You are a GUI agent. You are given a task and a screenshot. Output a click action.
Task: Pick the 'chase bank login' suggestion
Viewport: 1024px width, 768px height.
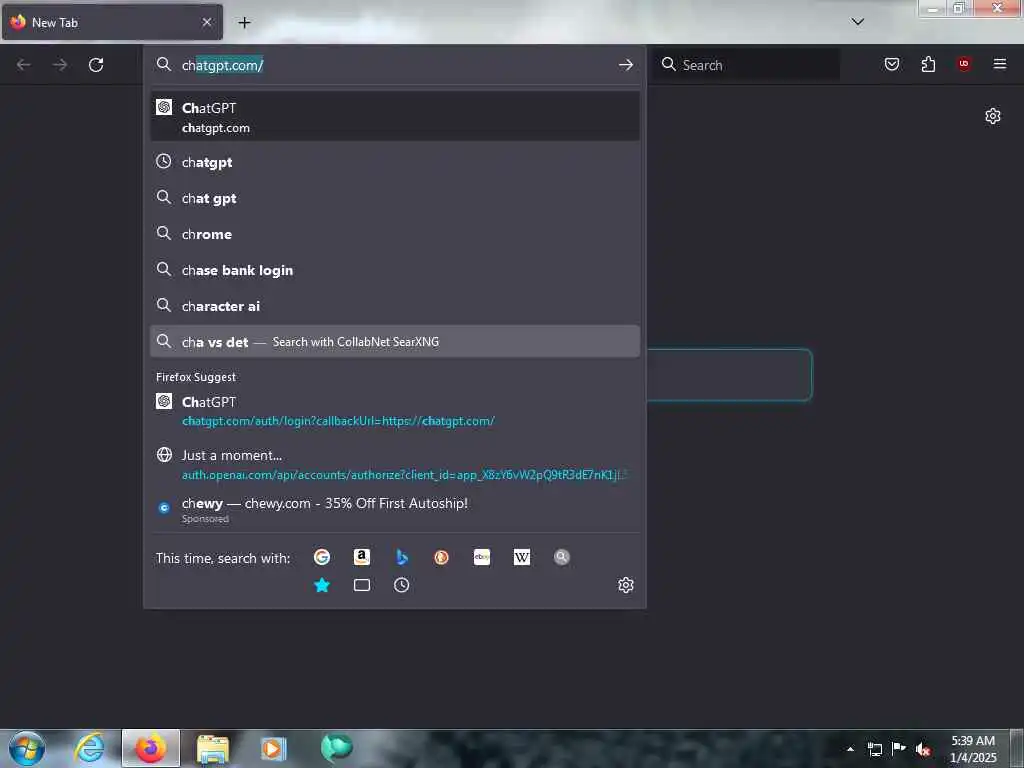395,270
